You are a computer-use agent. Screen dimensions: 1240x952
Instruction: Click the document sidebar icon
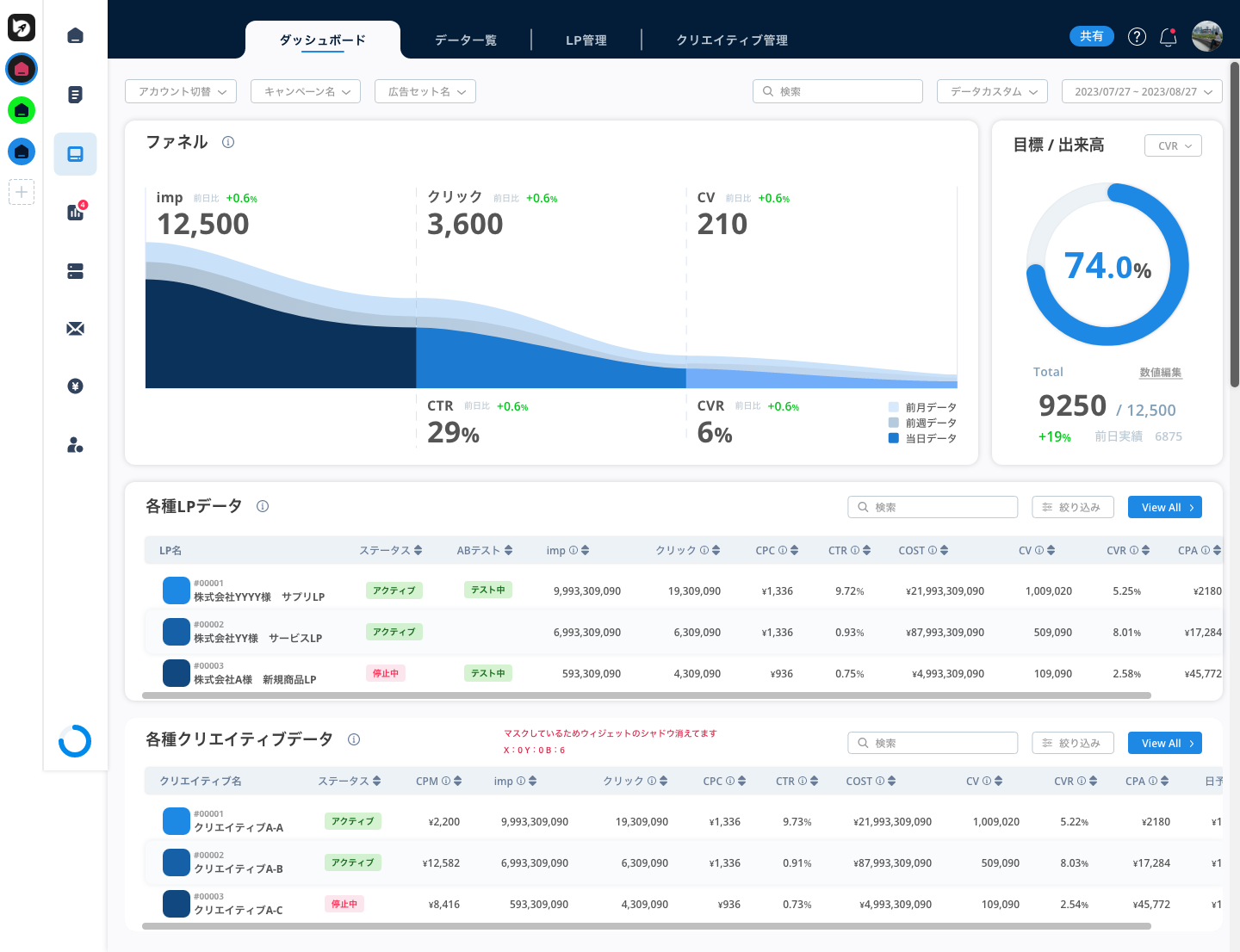pos(76,95)
